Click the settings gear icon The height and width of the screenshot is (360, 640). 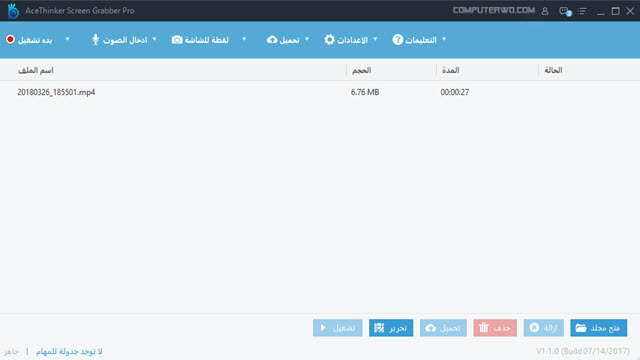329,40
